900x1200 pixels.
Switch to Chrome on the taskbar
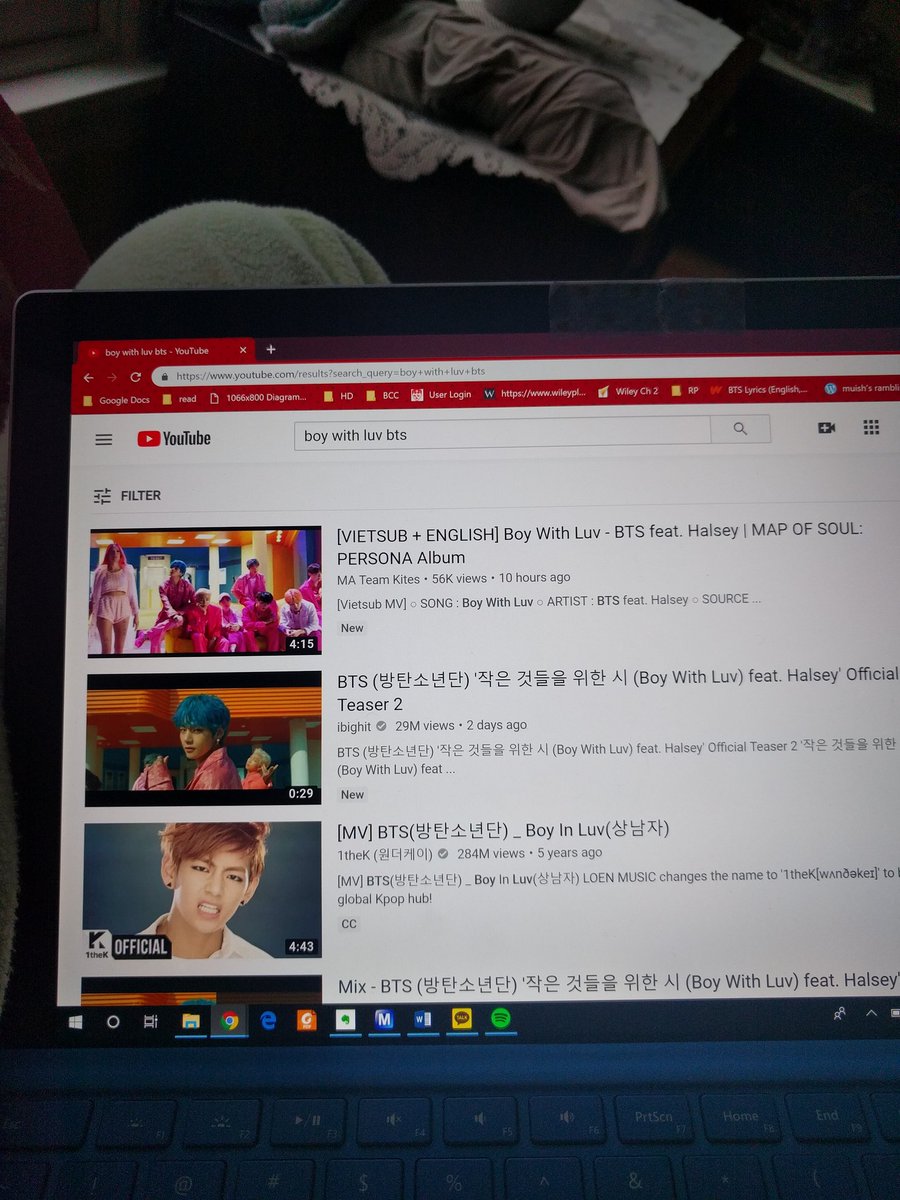point(230,1021)
